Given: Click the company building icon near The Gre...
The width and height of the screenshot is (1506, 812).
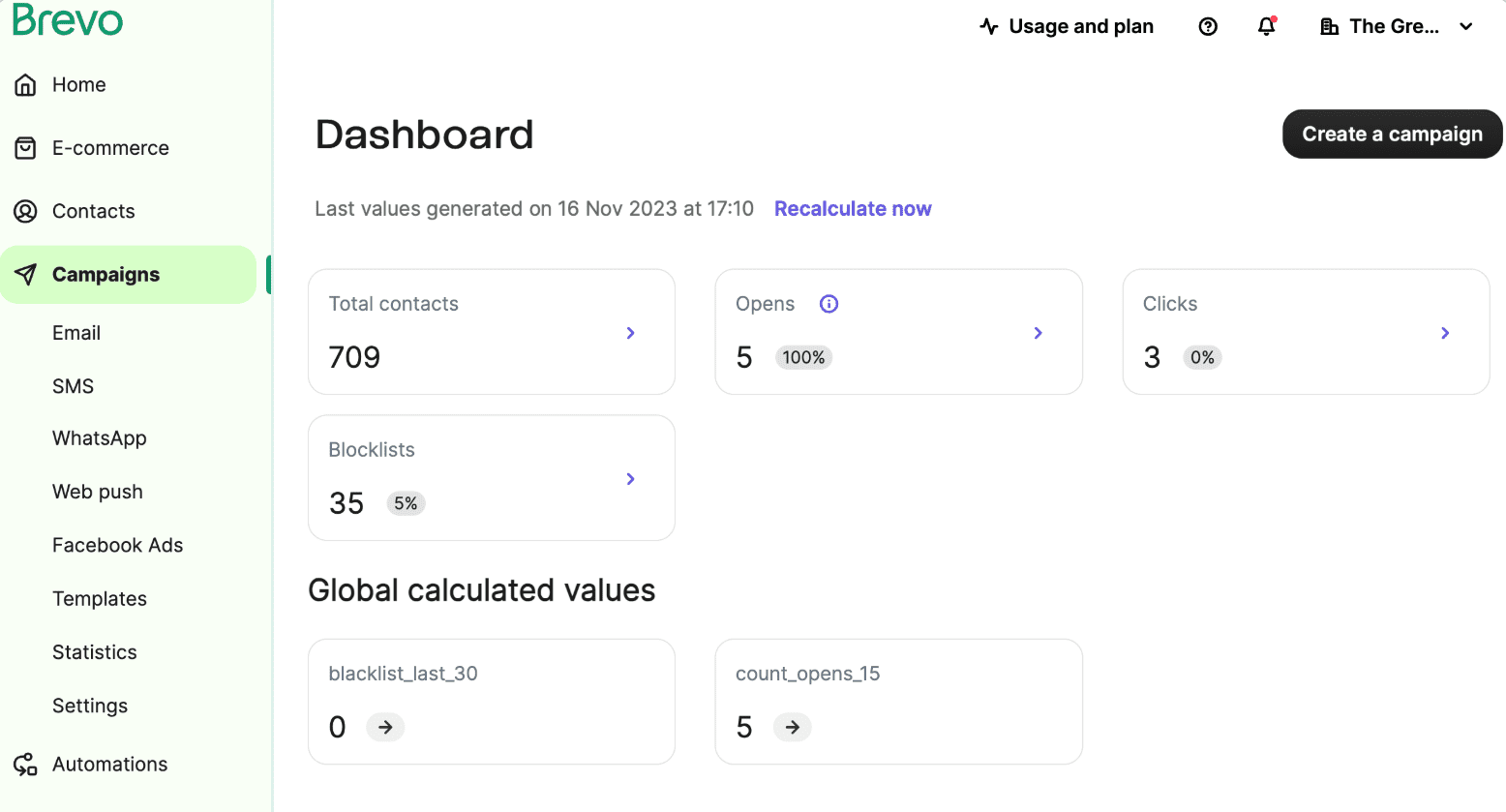Looking at the screenshot, I should (1329, 26).
